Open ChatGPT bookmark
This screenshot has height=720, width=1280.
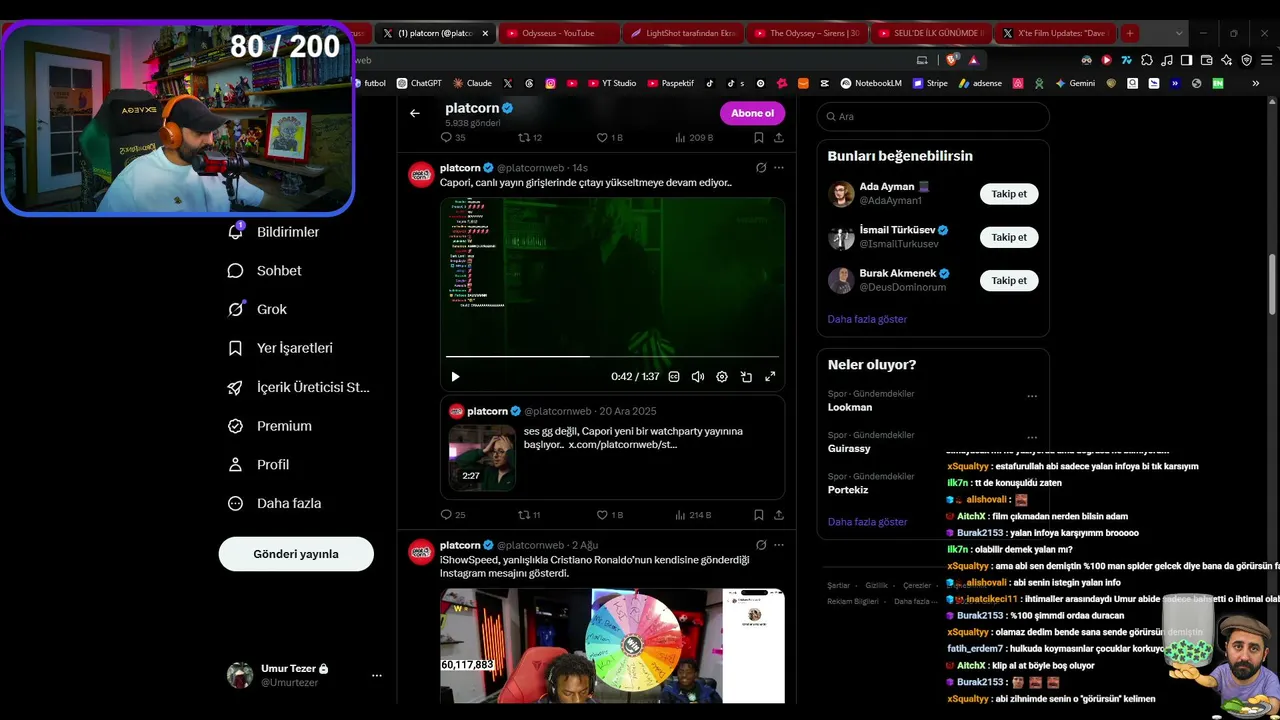419,83
